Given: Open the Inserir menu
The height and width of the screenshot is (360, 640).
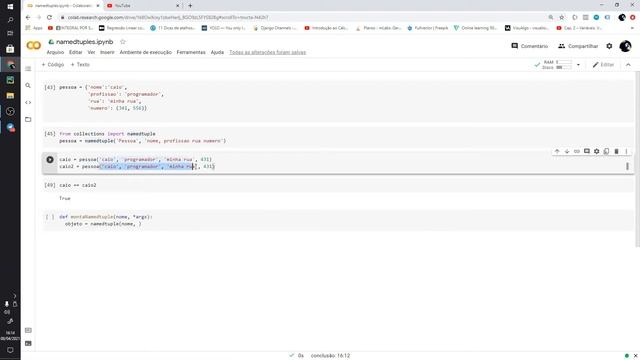Looking at the screenshot, I should 107,52.
